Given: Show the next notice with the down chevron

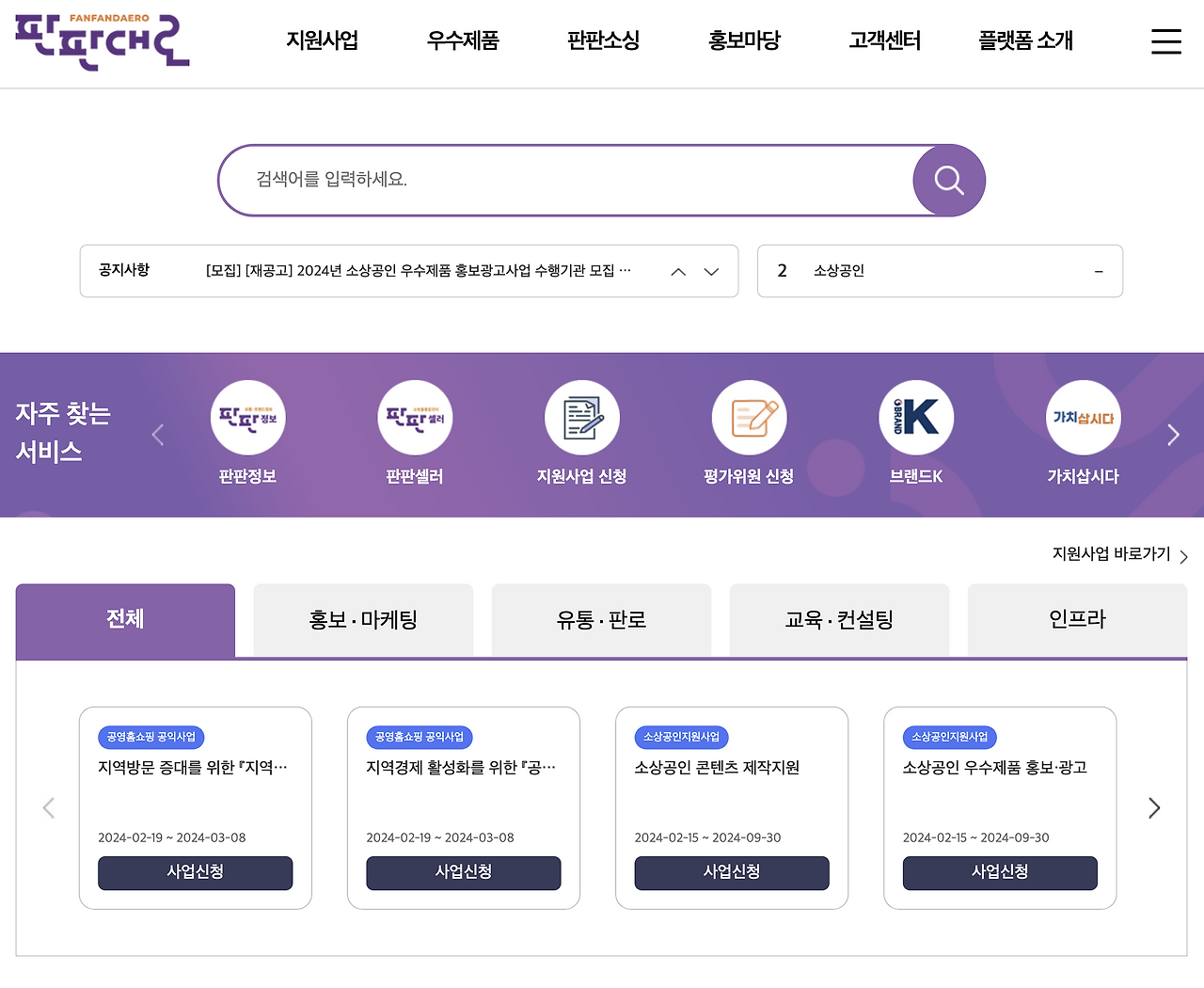Looking at the screenshot, I should (x=711, y=272).
